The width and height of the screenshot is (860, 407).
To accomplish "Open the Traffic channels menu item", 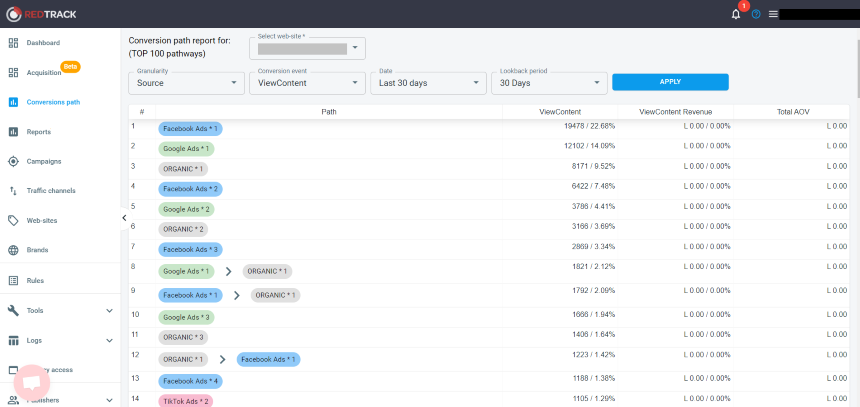I will click(x=51, y=191).
